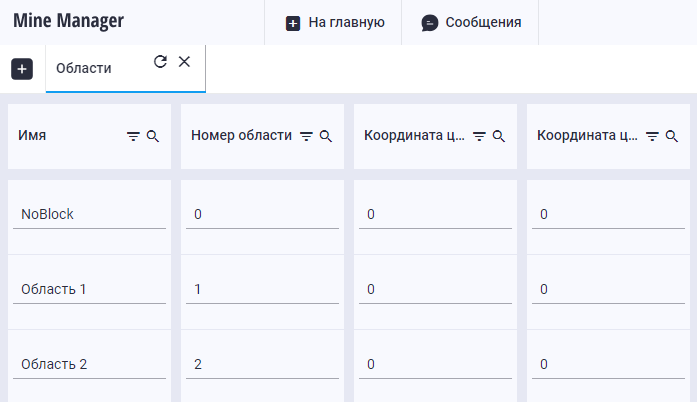Close the Области tab
Image resolution: width=697 pixels, height=402 pixels.
tap(184, 62)
